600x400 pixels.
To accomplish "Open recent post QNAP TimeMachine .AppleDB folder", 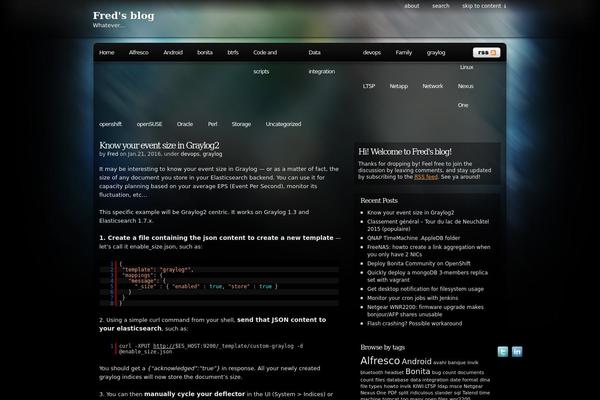I will [x=413, y=238].
